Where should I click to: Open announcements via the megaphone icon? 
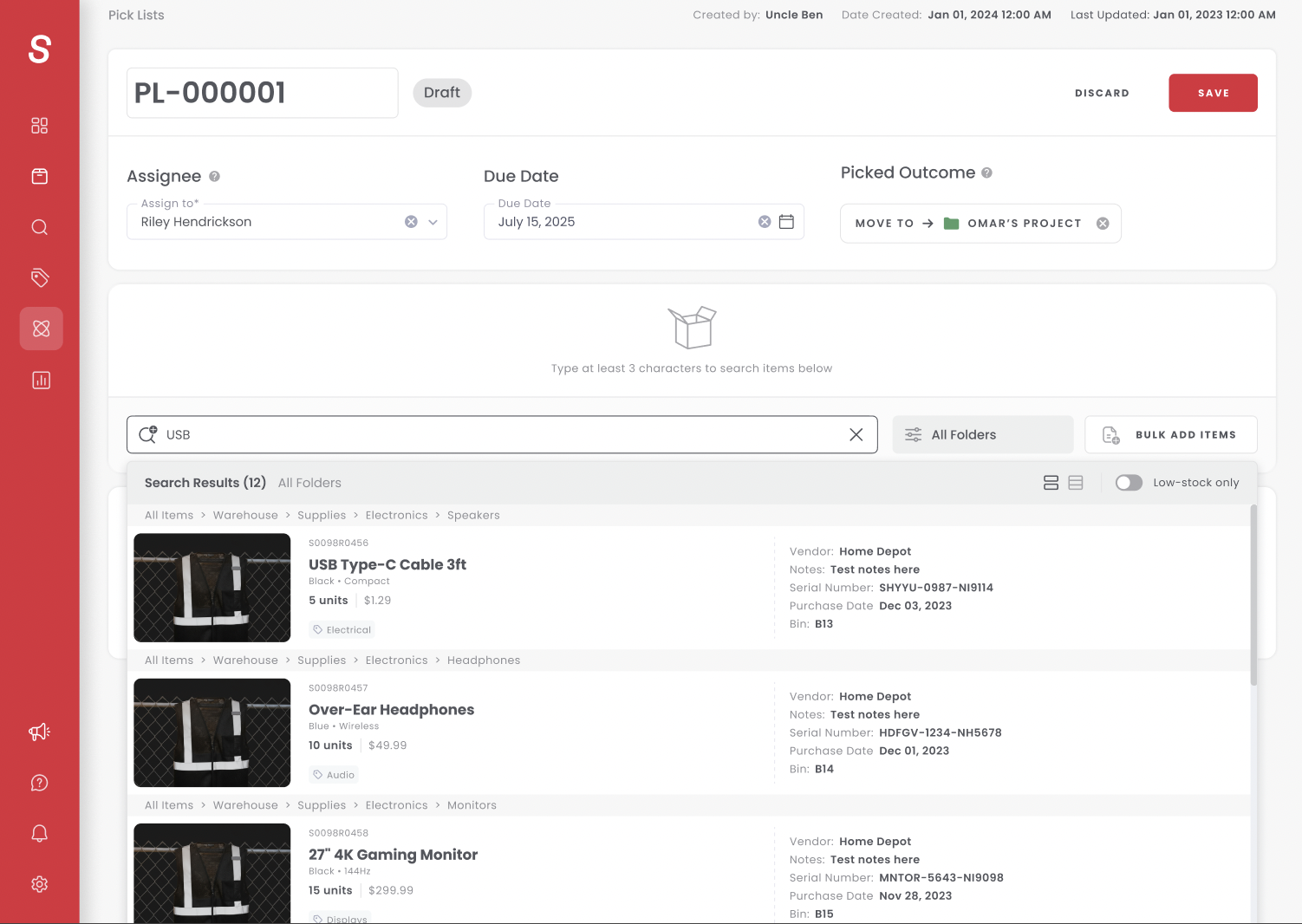click(39, 732)
